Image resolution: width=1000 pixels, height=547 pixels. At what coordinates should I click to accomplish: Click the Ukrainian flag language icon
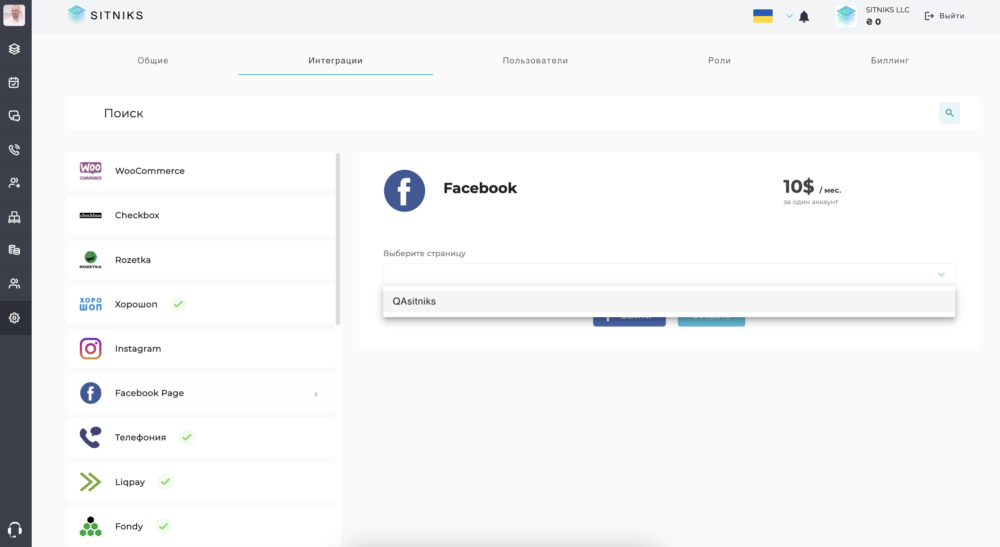click(x=763, y=16)
